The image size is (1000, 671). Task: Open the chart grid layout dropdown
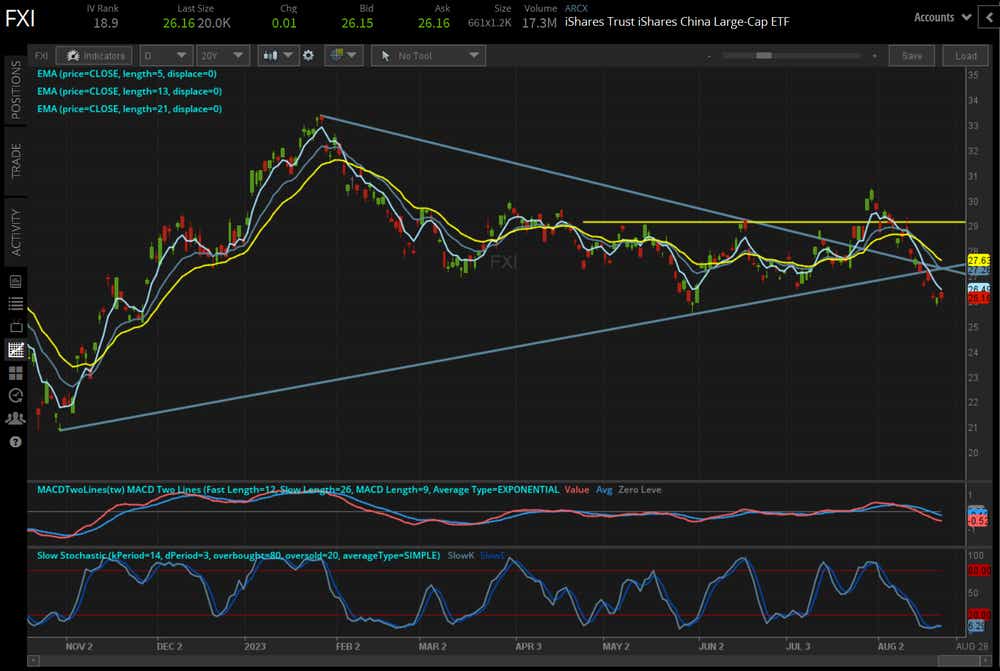[343, 56]
